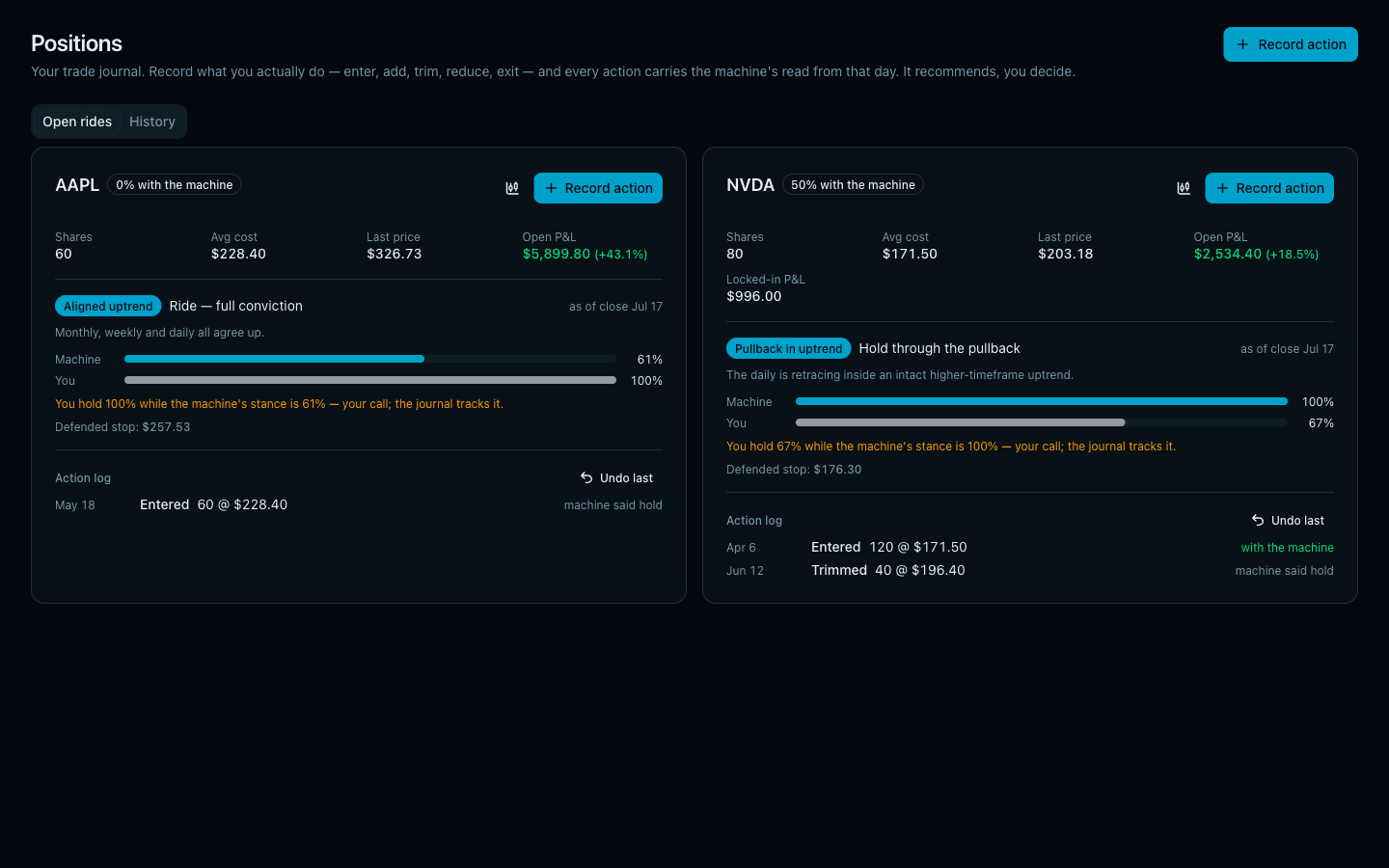Click AAPL 'as of close Jul 17' text

pyautogui.click(x=615, y=307)
